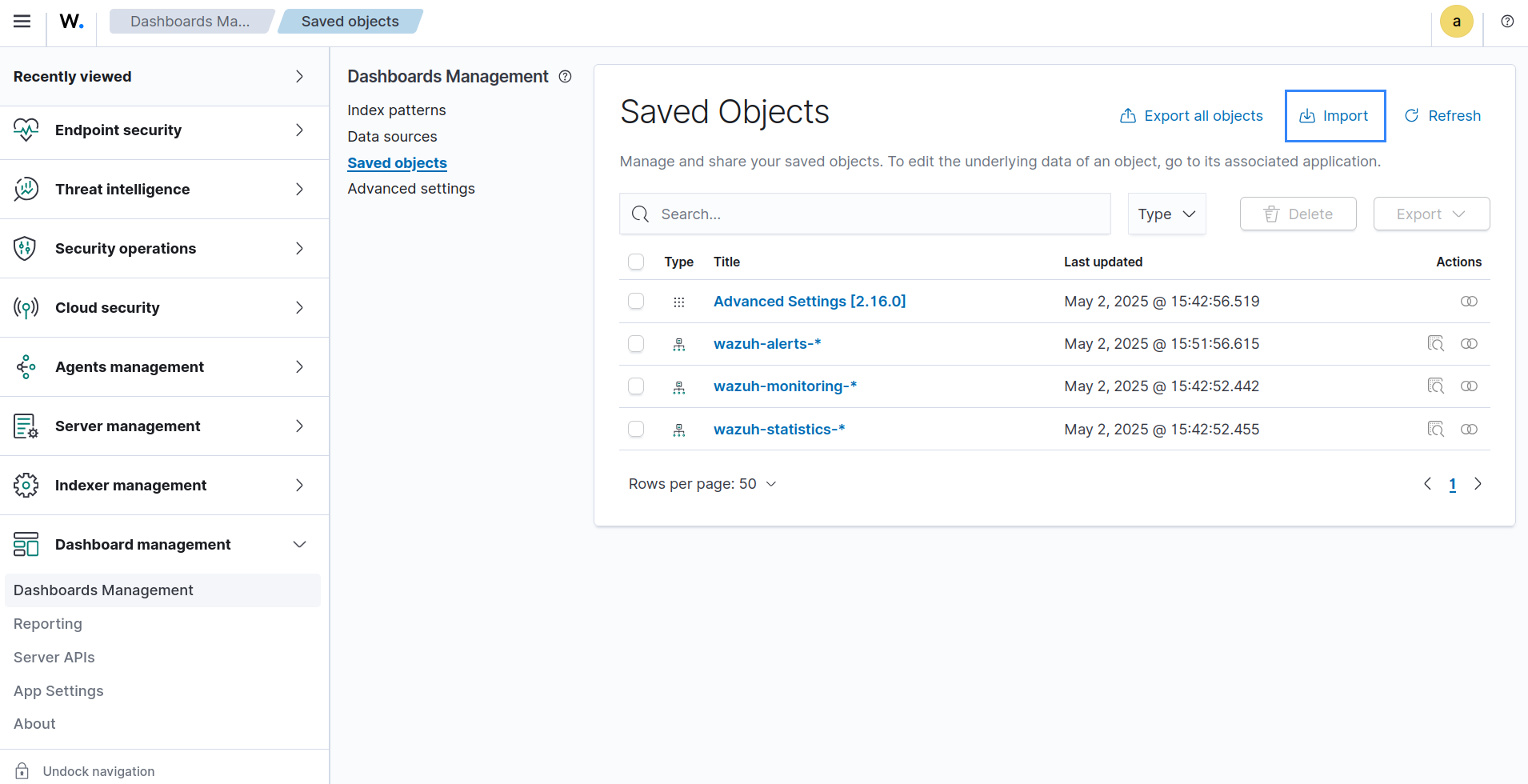Check the wazuh-monitoring-* row checkbox
Viewport: 1528px width, 784px height.
pyautogui.click(x=636, y=386)
